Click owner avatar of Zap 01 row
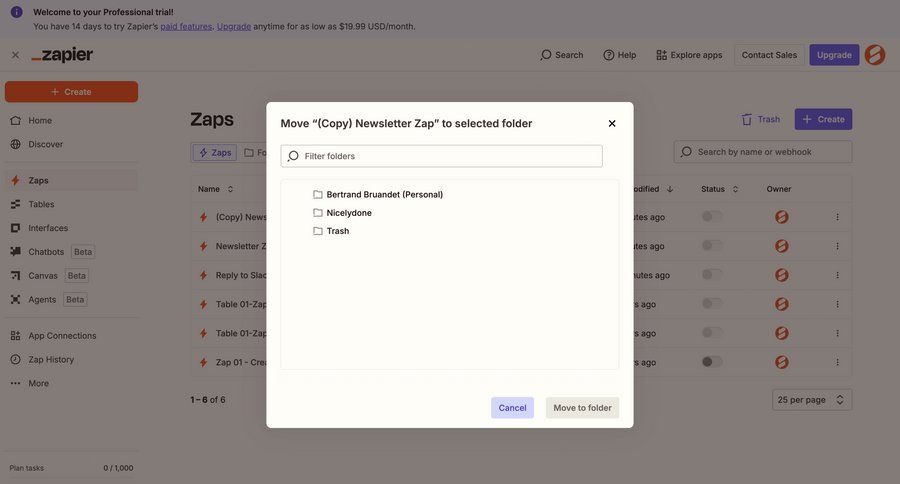 (781, 362)
